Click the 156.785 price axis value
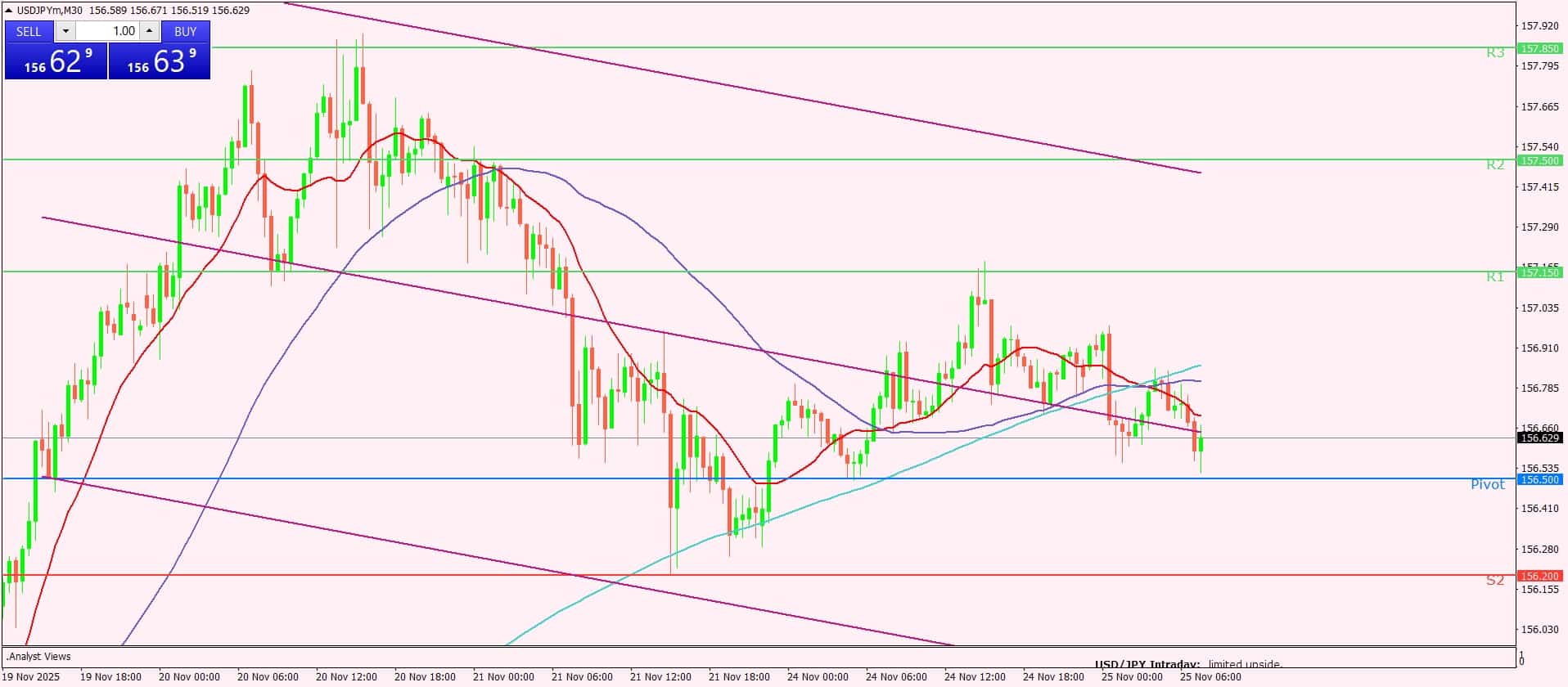This screenshot has width=1568, height=687. pyautogui.click(x=1539, y=388)
